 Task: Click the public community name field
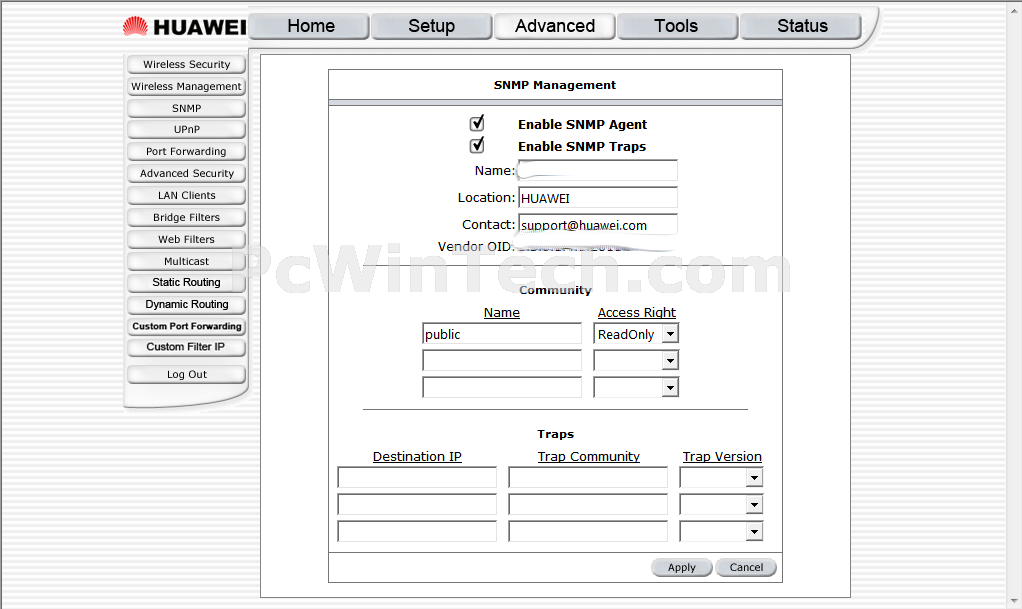(502, 334)
